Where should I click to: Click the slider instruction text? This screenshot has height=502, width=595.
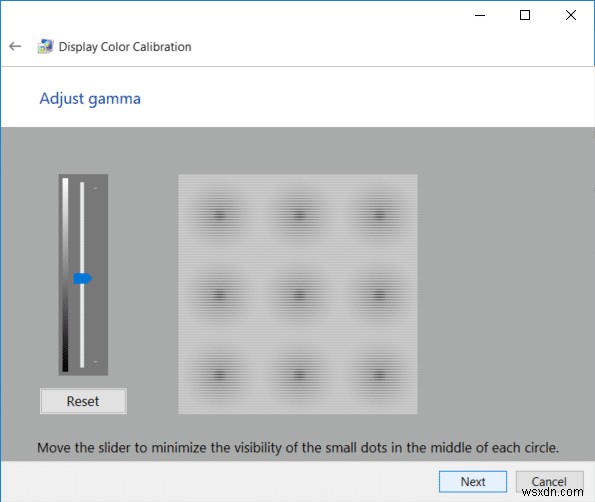[298, 448]
